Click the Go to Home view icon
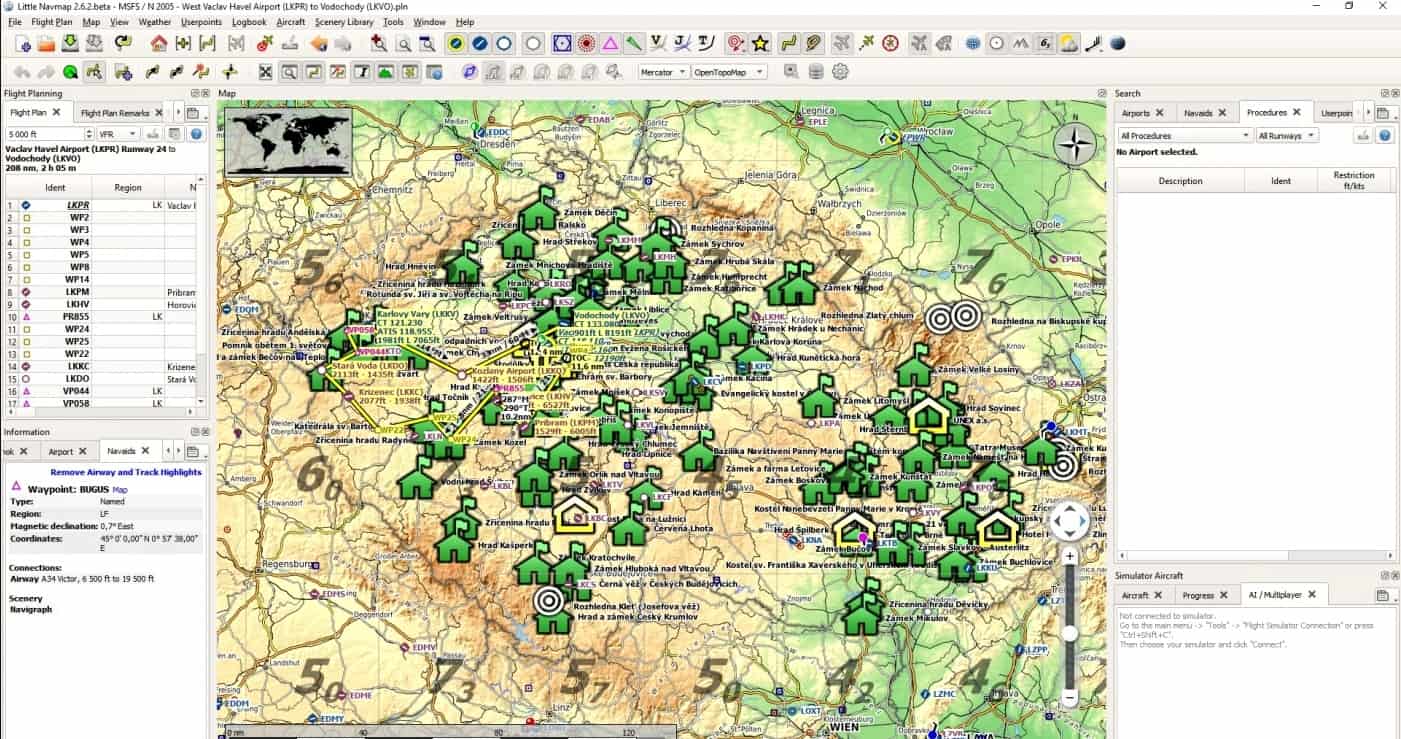 pyautogui.click(x=158, y=43)
